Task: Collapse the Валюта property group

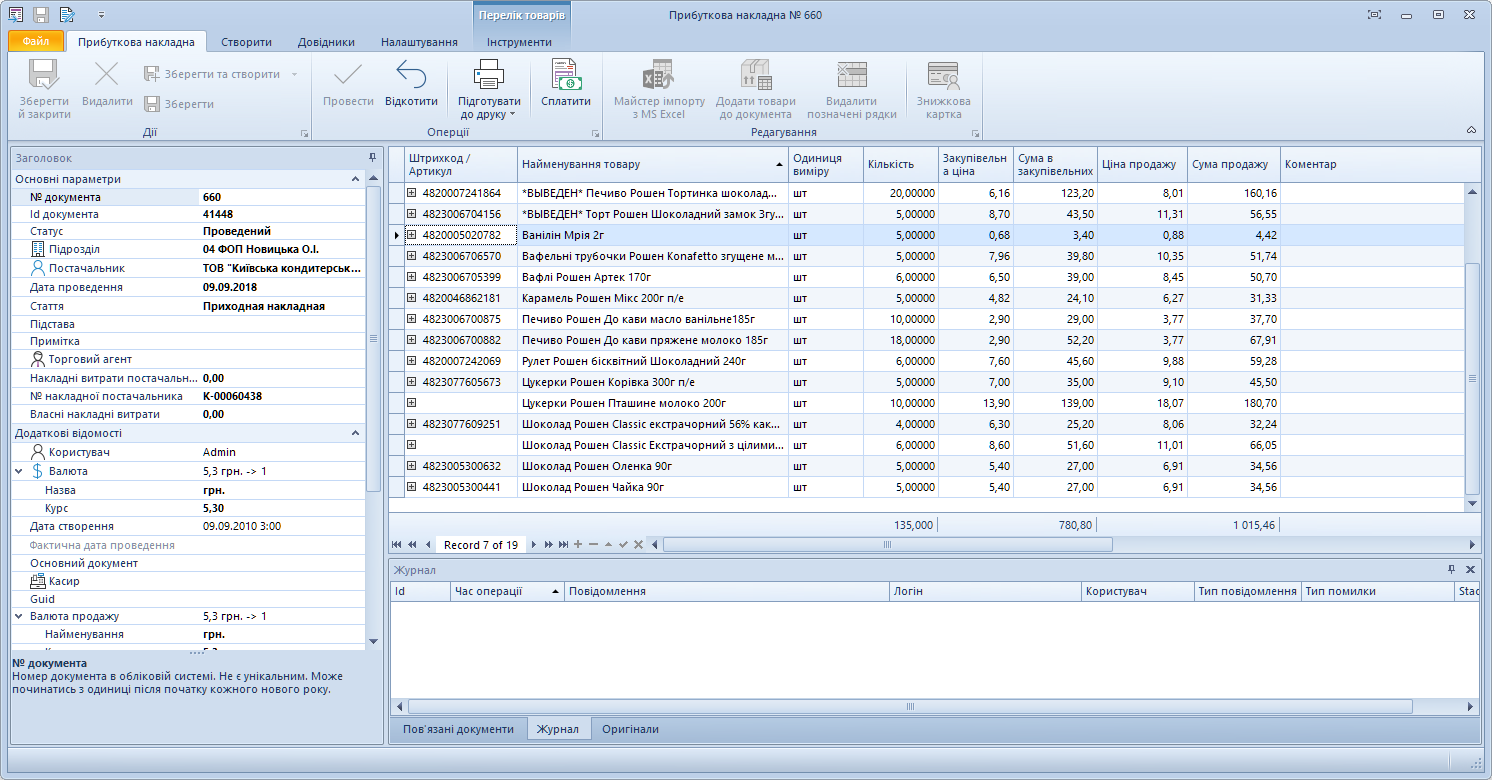Action: [19, 471]
